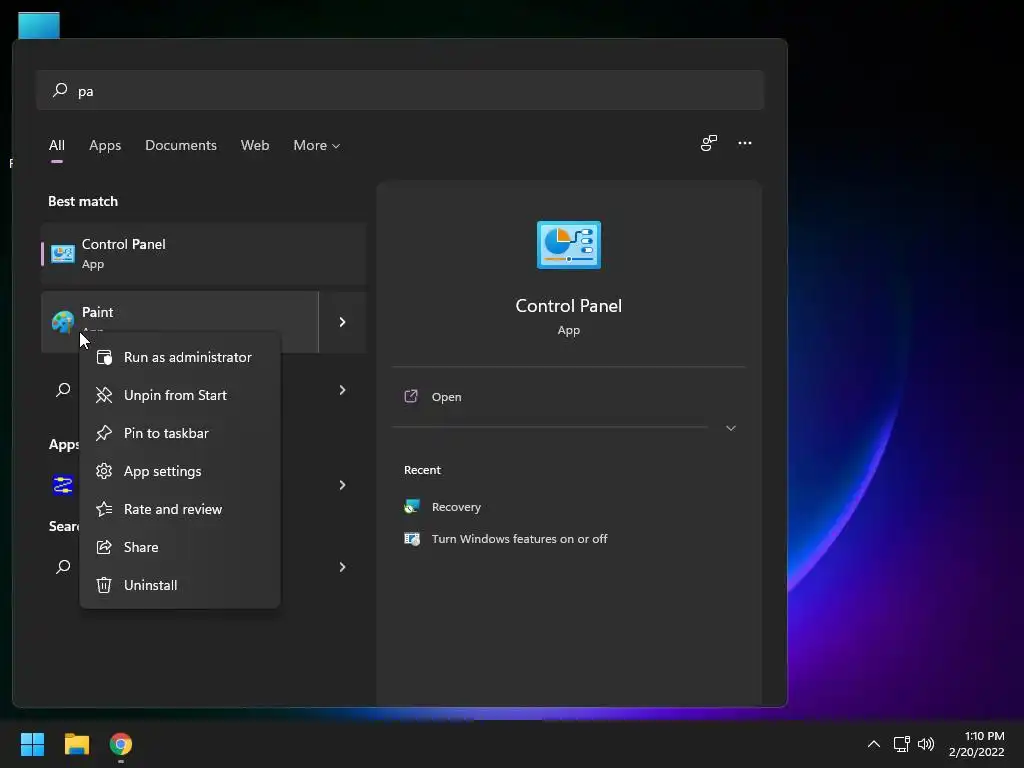
Task: Expand the Search section result chevron
Action: tap(342, 567)
